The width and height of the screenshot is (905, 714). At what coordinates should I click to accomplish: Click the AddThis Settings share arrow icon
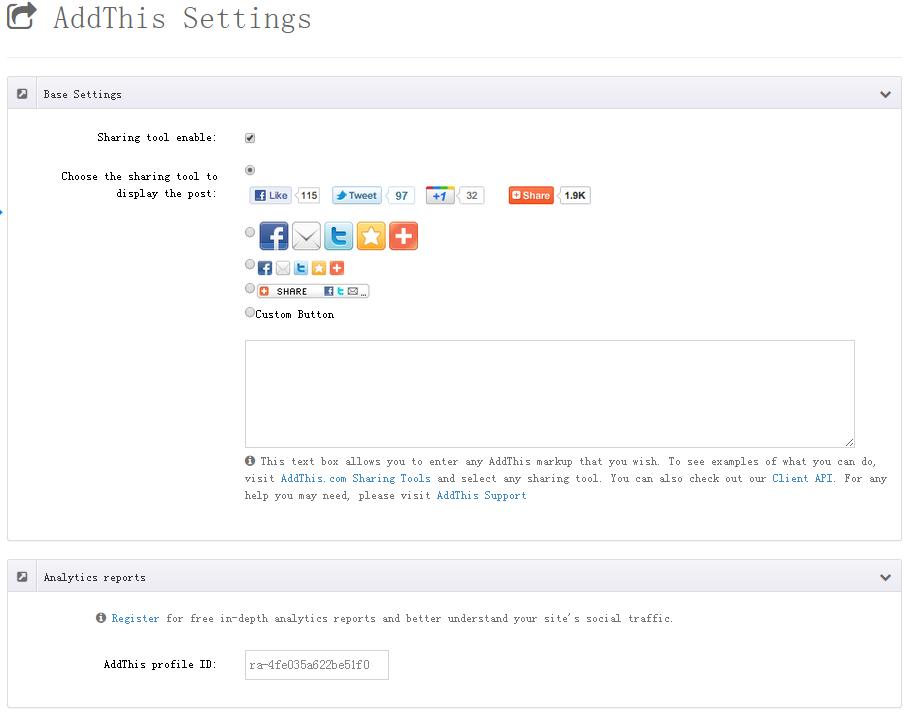[22, 16]
